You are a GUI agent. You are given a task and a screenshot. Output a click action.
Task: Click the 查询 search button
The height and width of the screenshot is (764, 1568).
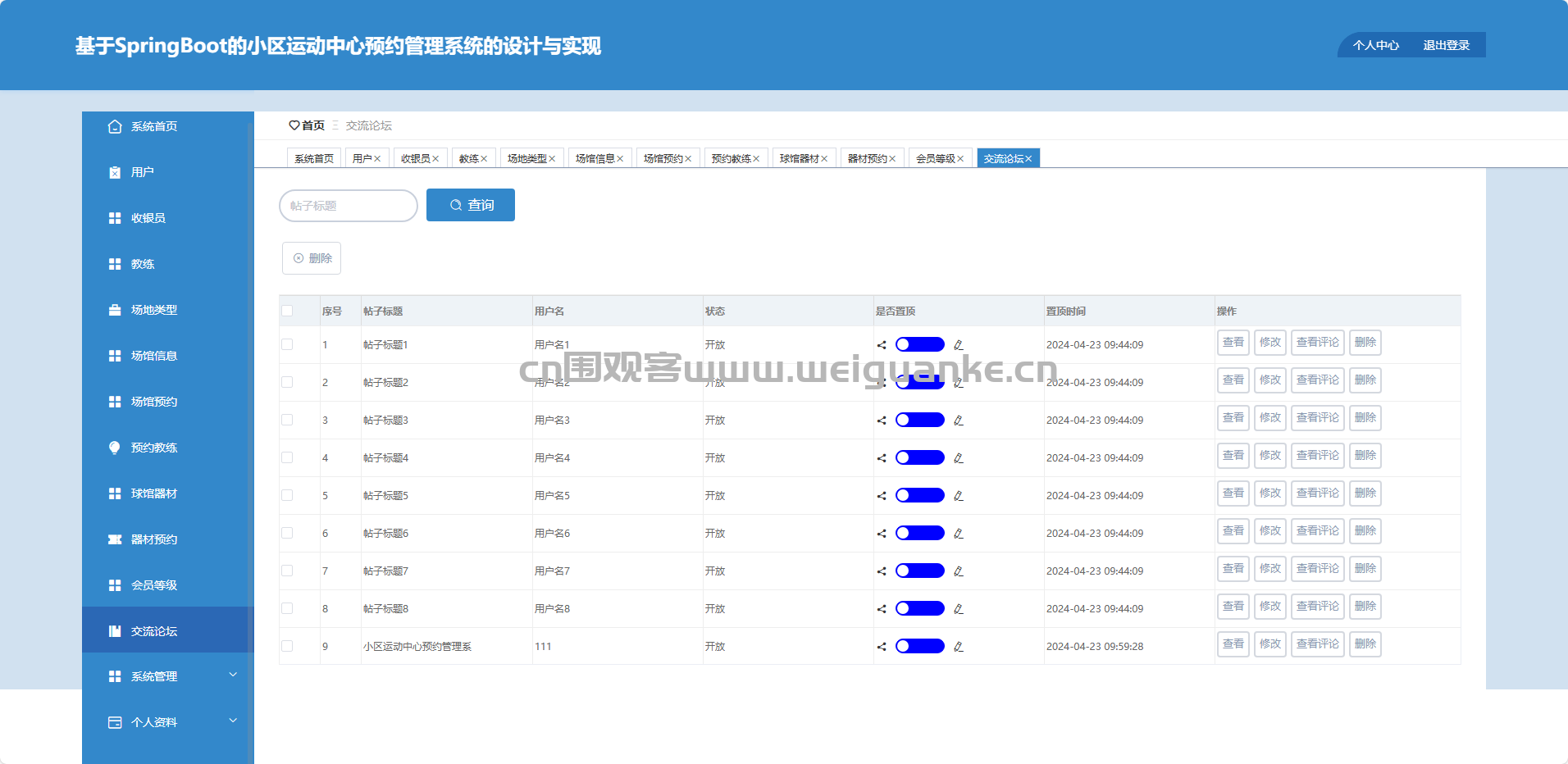[471, 205]
